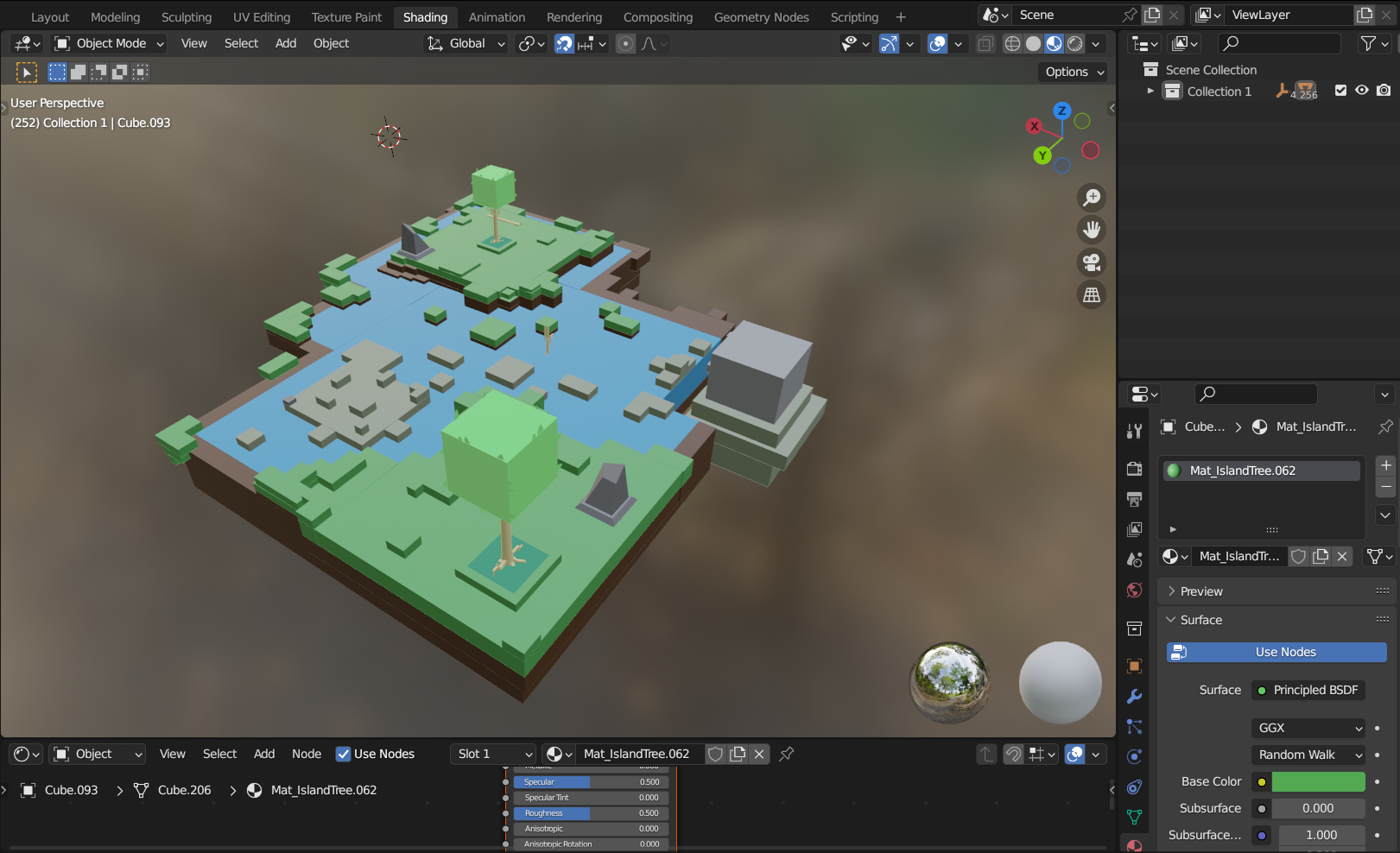Open Global transform orientation dropdown
The image size is (1400, 853).
[x=466, y=43]
